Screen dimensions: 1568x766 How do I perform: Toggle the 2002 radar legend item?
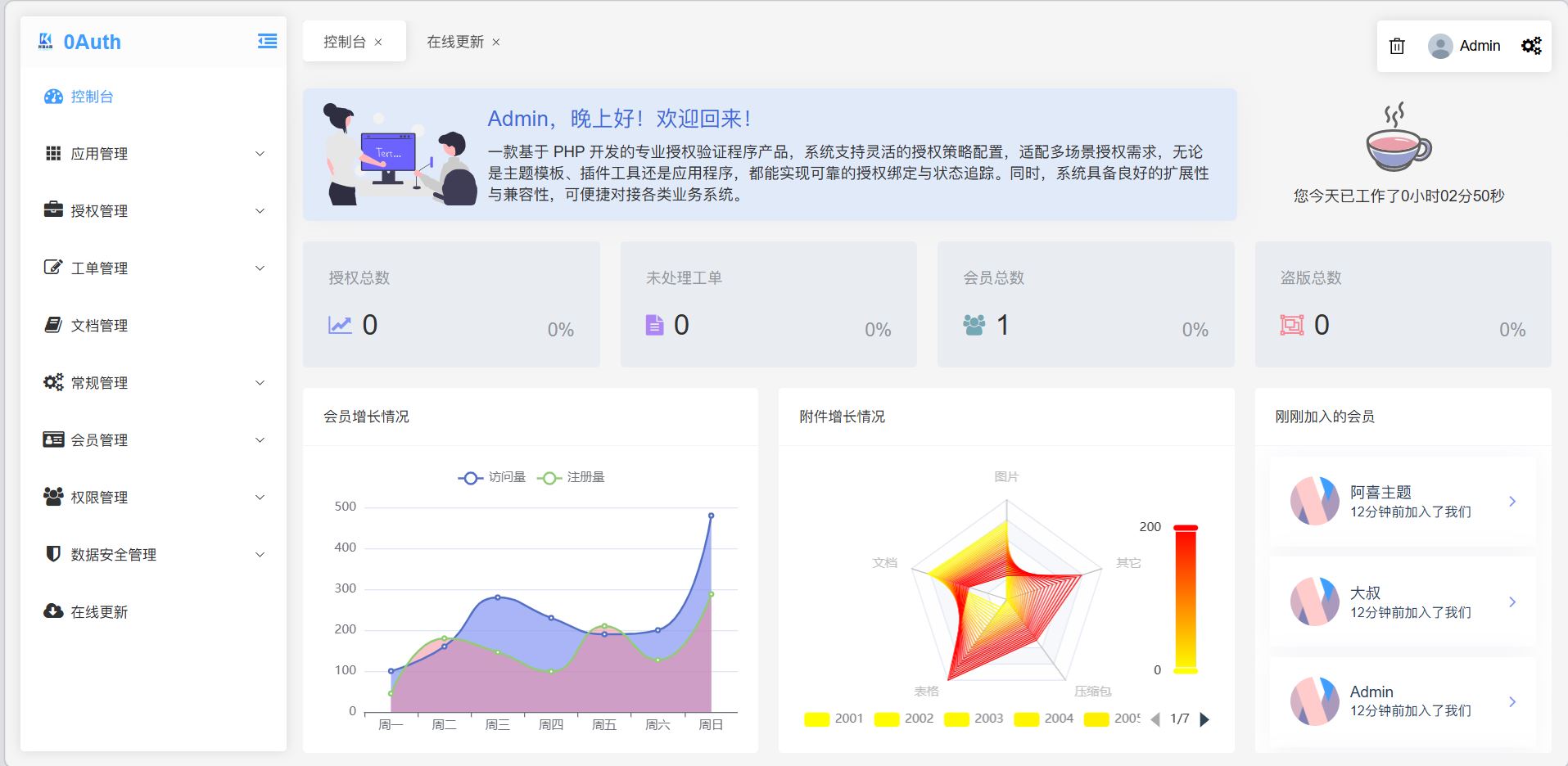(904, 719)
